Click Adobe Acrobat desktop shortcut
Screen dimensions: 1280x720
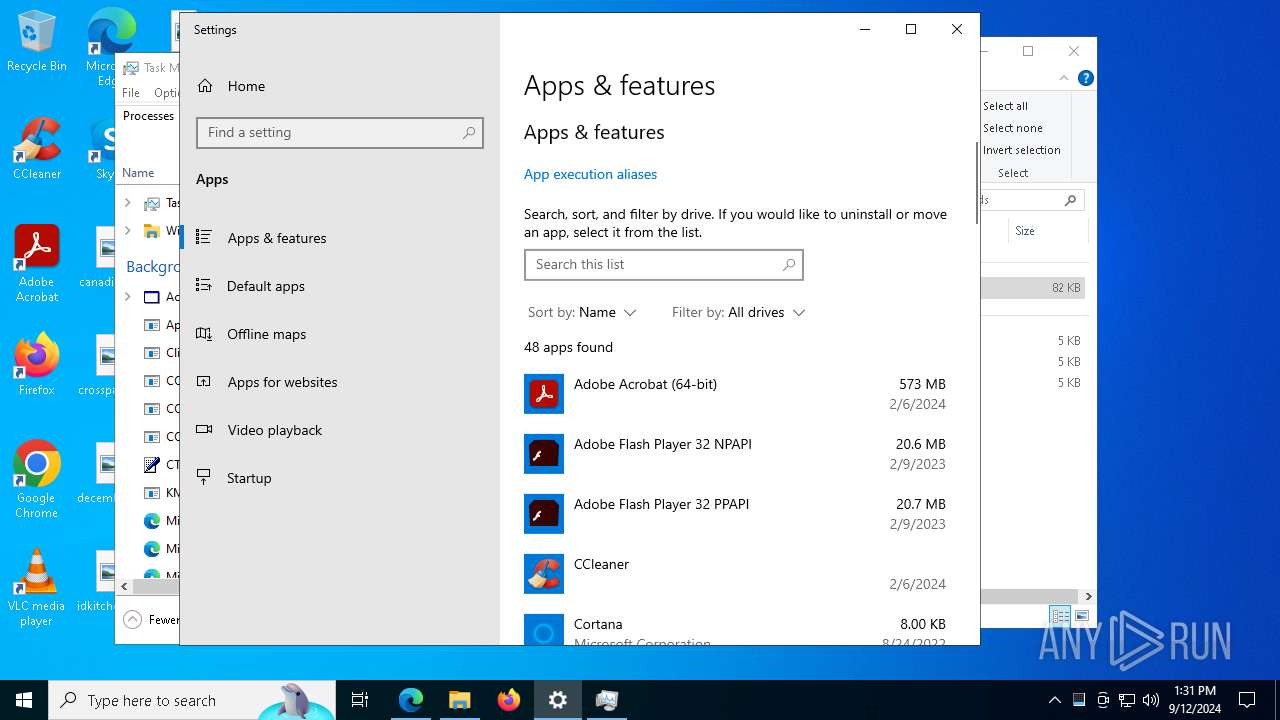pos(37,264)
